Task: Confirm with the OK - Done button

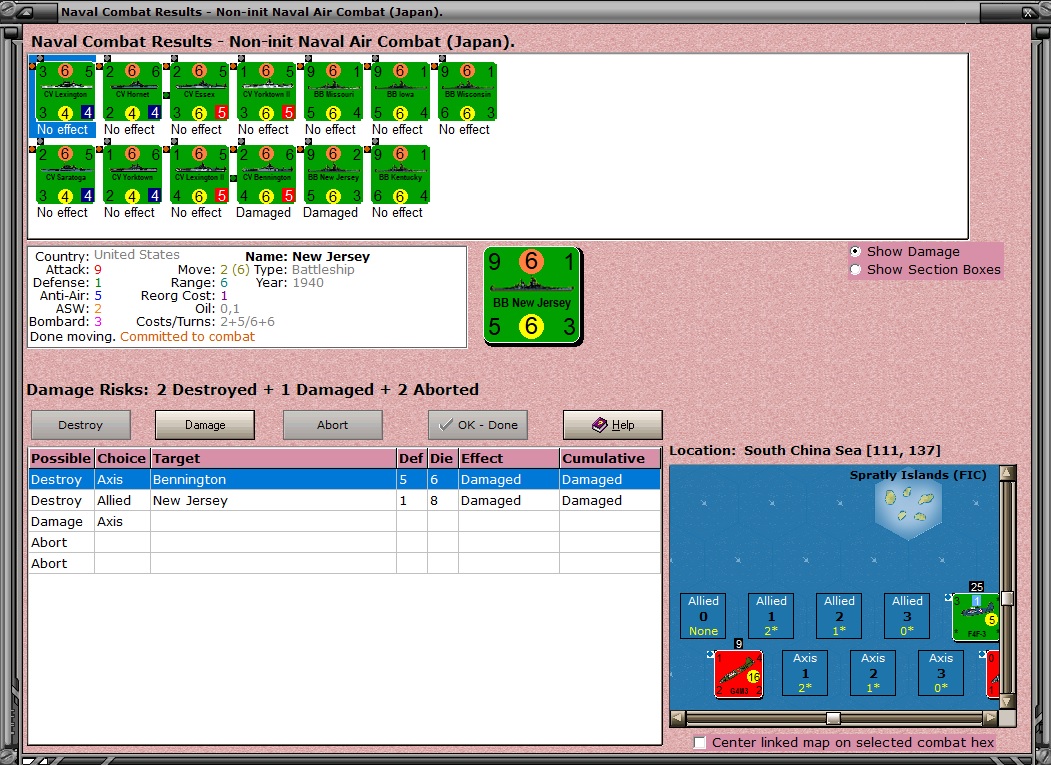Action: pos(478,425)
